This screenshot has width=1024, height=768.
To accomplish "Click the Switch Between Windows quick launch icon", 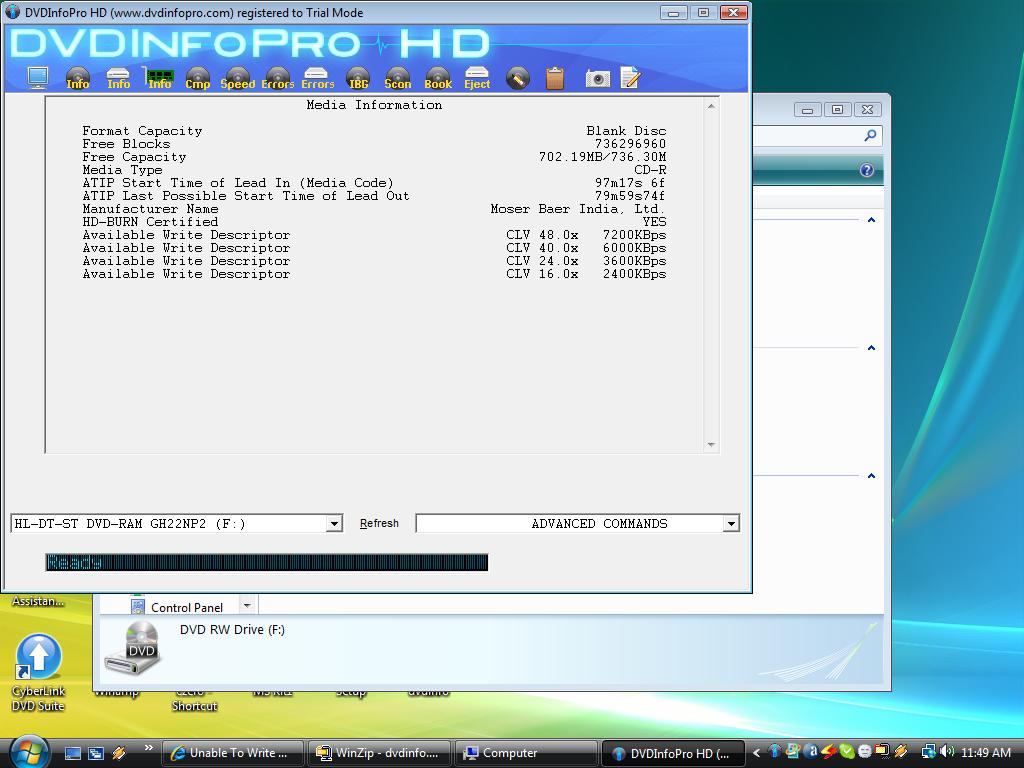I will 95,753.
